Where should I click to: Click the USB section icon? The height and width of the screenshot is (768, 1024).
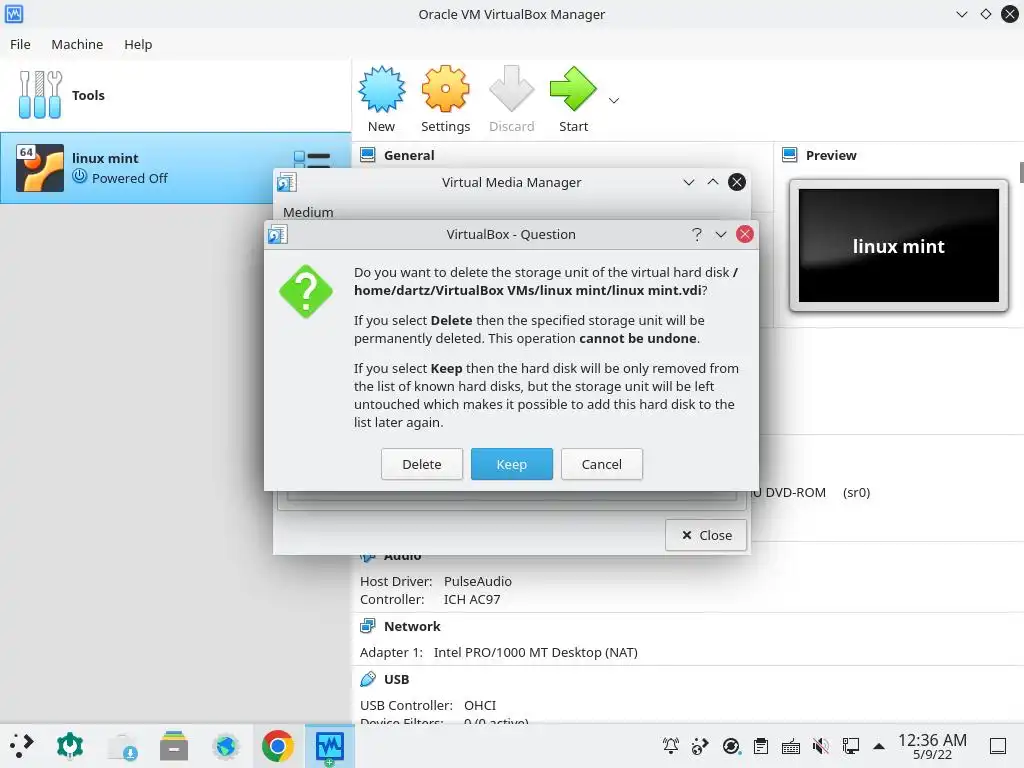pos(368,679)
